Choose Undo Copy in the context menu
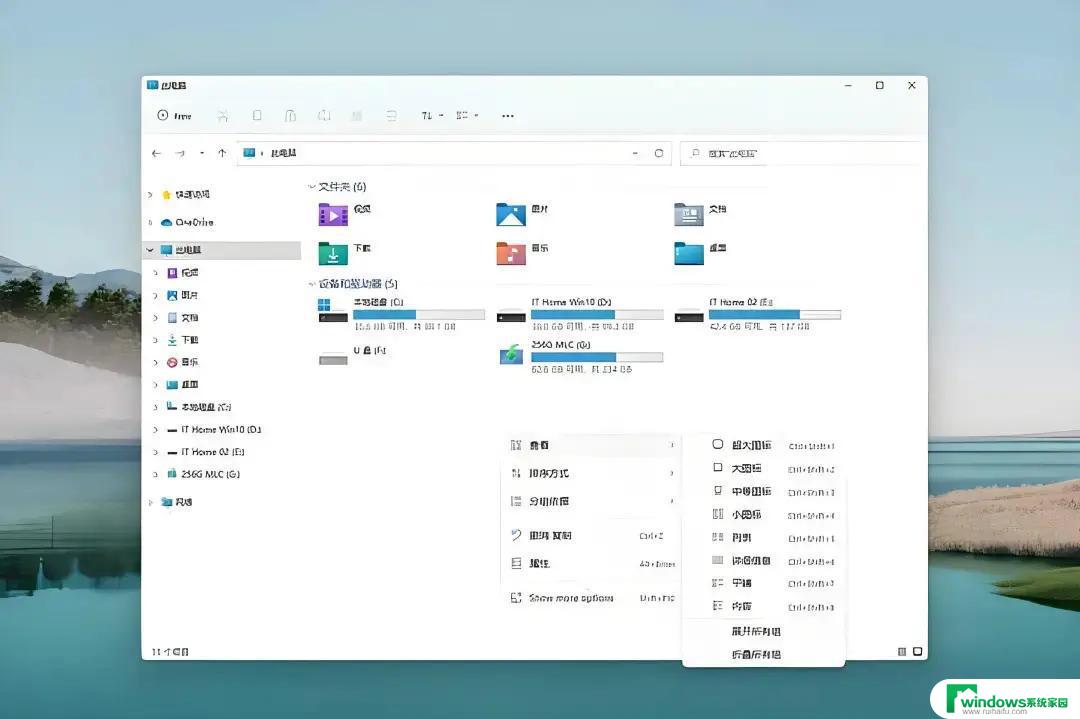Screen dimensions: 1080x719 click(x=592, y=536)
